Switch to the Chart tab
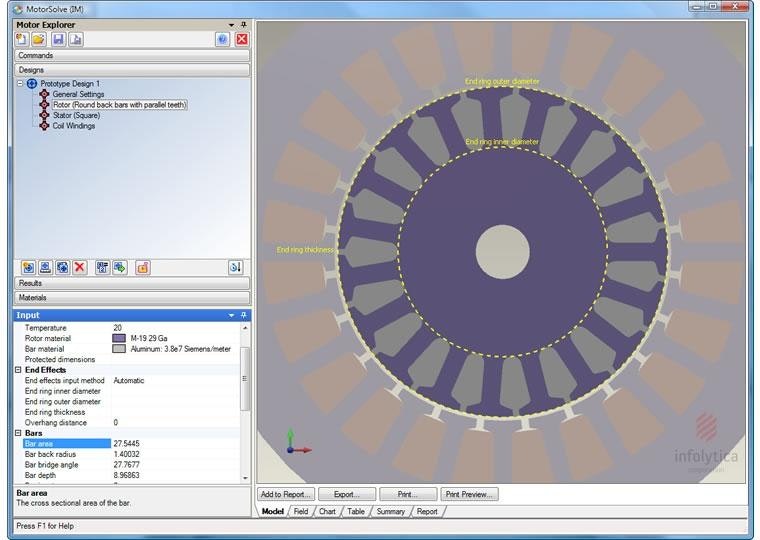The width and height of the screenshot is (760, 540). point(327,511)
